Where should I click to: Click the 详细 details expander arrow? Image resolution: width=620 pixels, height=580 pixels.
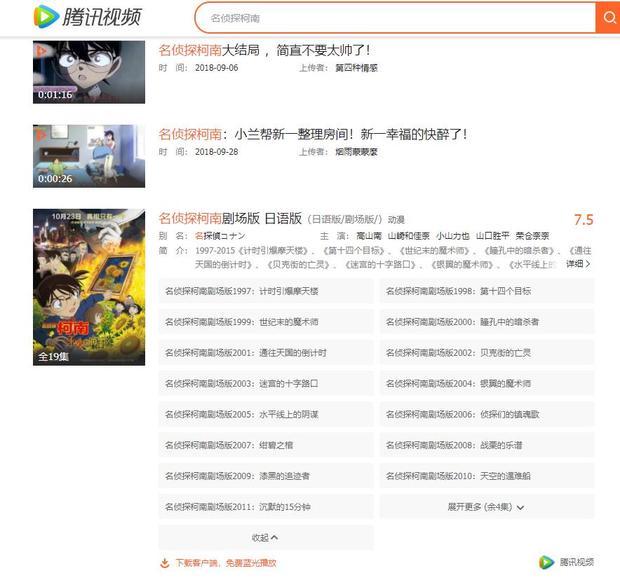578,264
